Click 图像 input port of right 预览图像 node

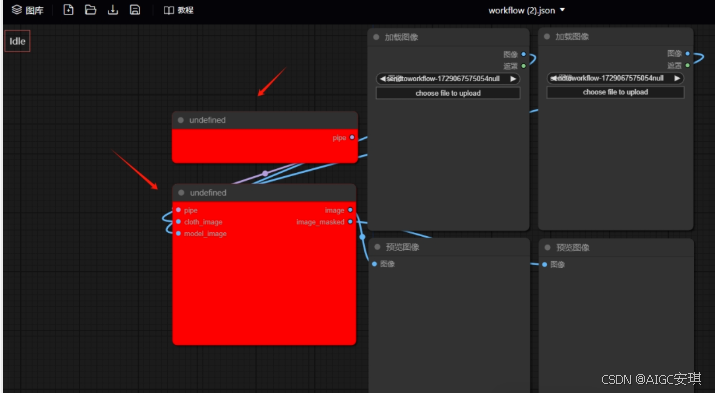(x=544, y=264)
